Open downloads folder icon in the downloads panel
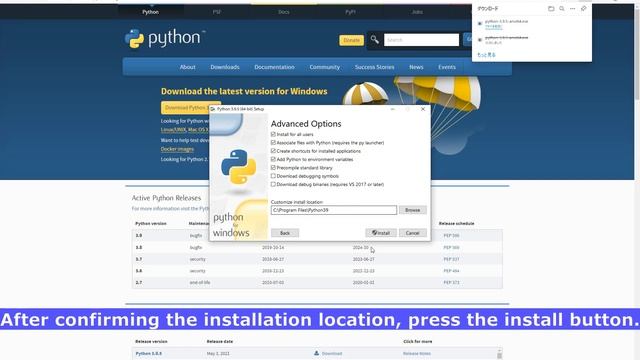640x360 pixels. [x=551, y=9]
